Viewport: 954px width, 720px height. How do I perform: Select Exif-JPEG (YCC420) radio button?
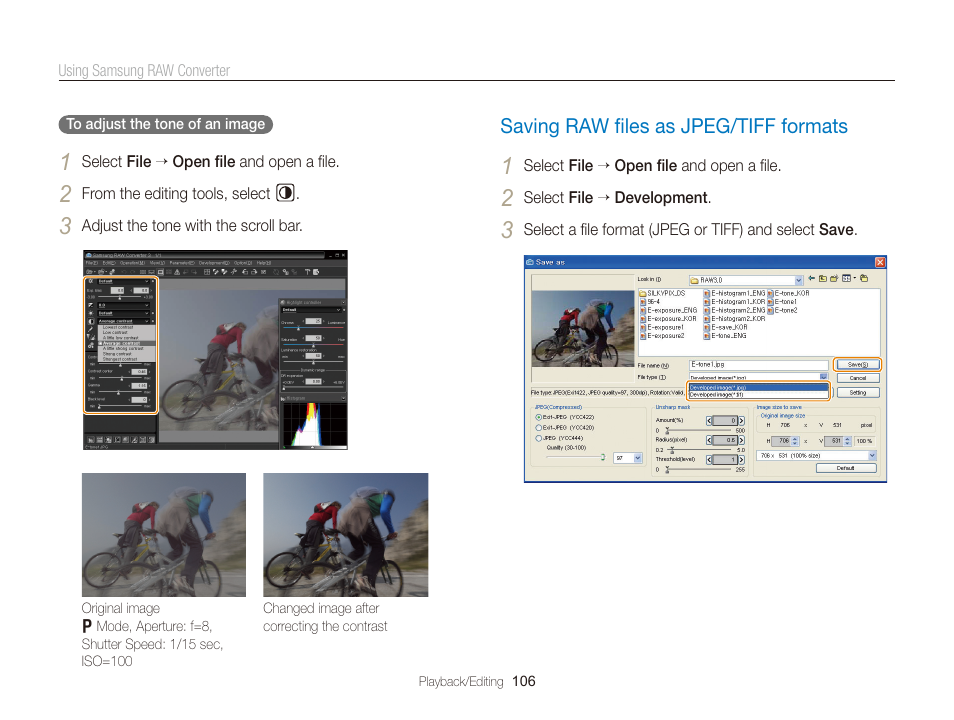coord(538,427)
